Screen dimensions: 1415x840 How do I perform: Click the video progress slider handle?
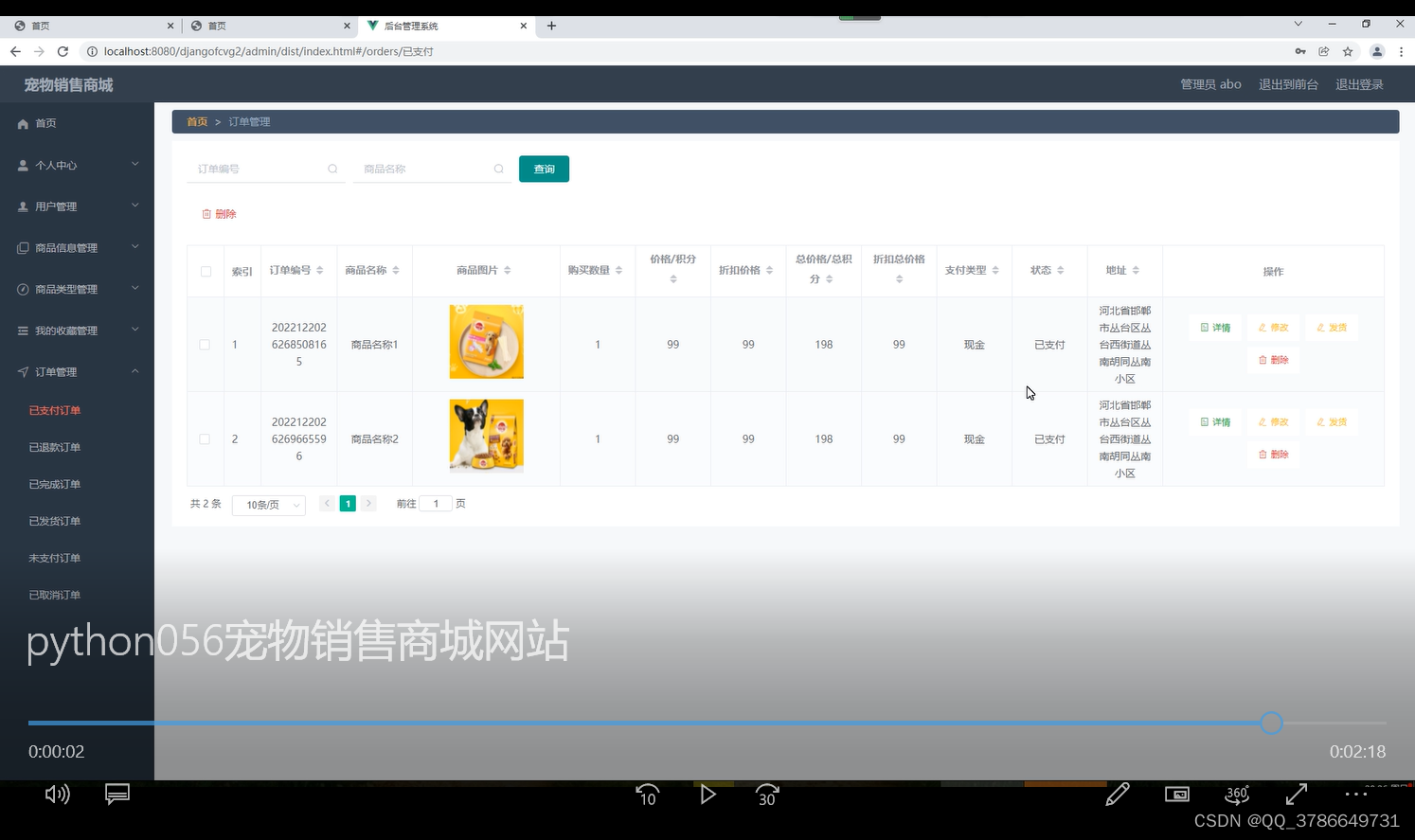(x=1272, y=724)
